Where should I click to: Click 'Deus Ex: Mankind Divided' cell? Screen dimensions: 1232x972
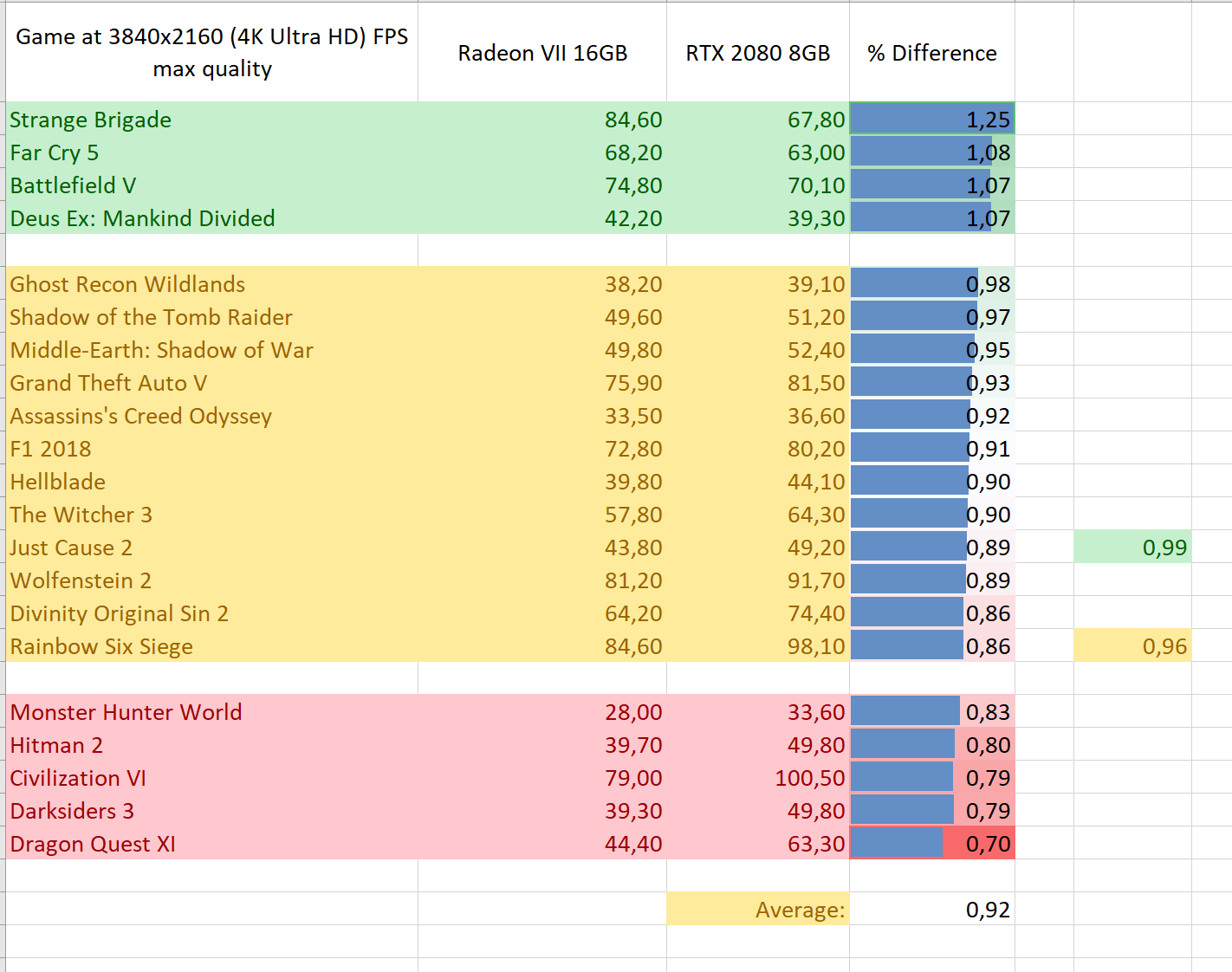click(212, 217)
